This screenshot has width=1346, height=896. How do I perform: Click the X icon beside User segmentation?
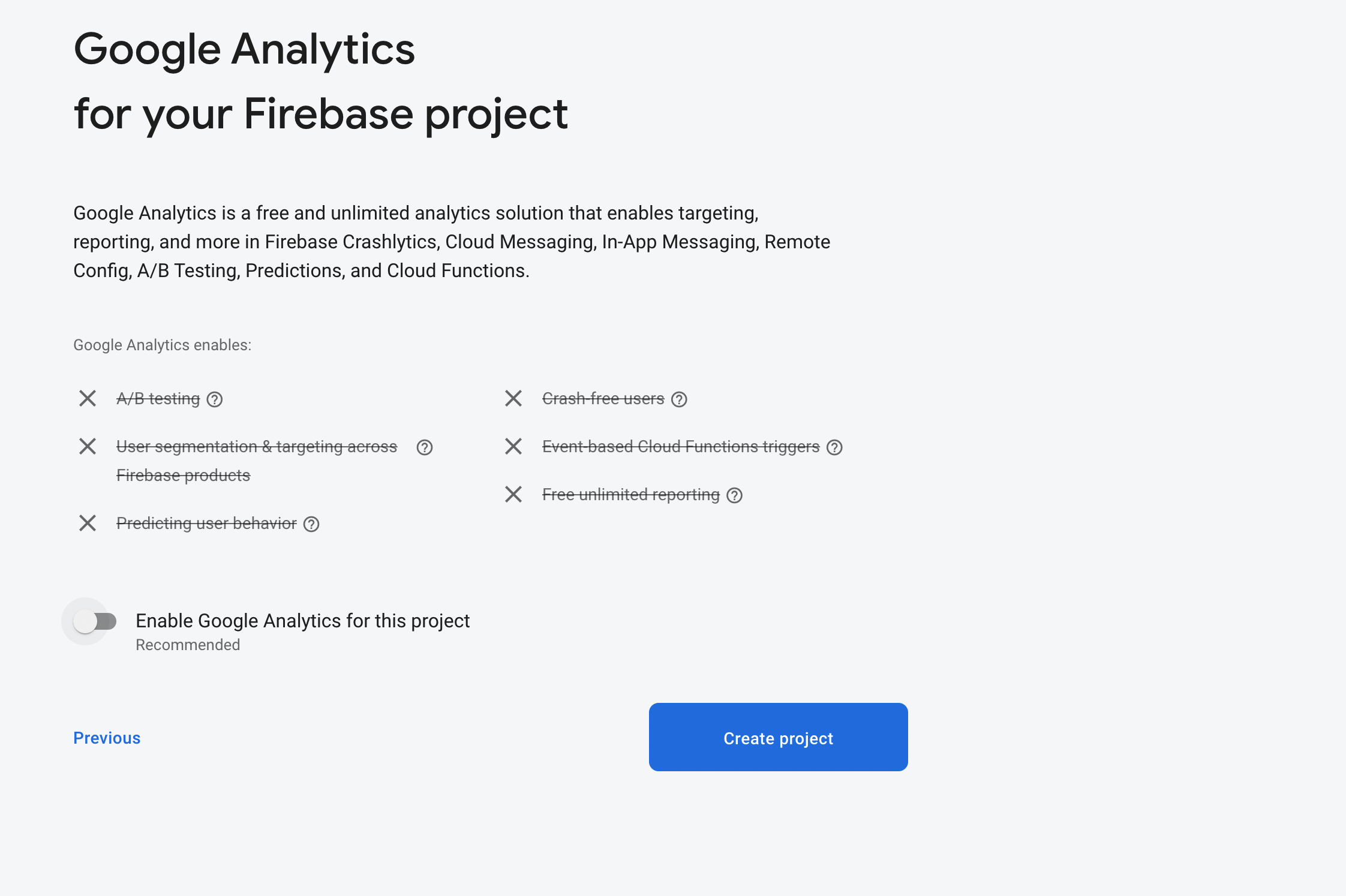[88, 447]
